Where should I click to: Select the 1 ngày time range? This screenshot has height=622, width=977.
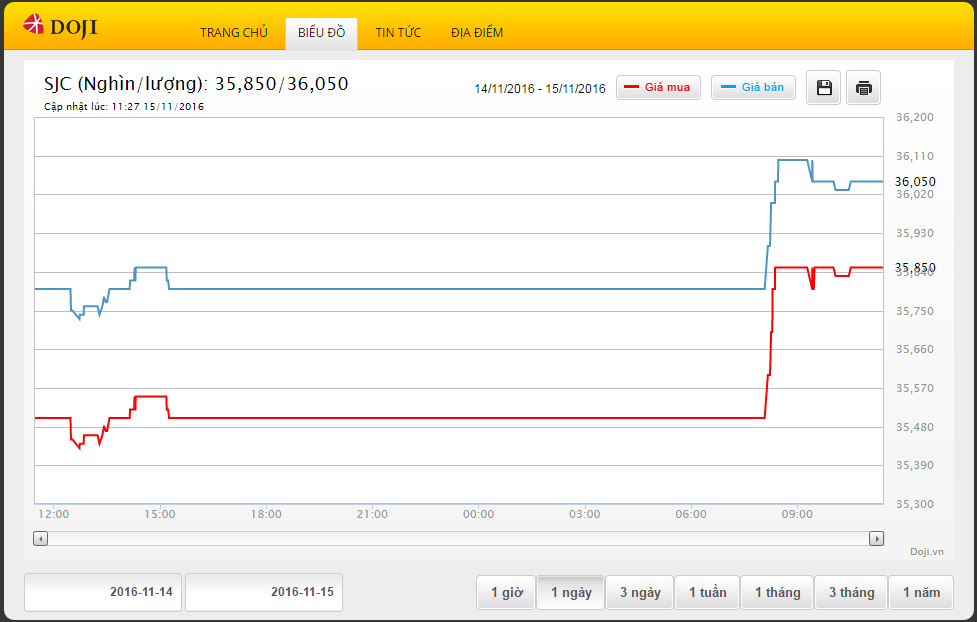tap(571, 592)
